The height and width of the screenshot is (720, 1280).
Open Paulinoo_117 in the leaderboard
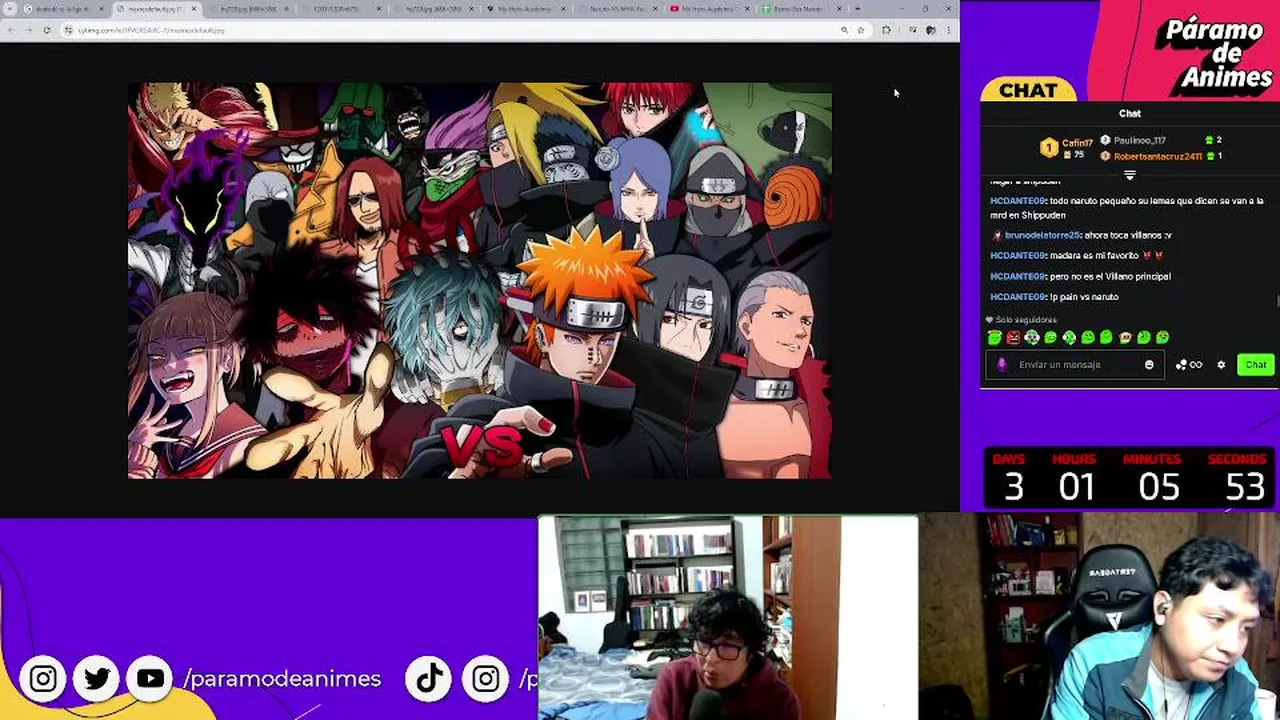1140,140
